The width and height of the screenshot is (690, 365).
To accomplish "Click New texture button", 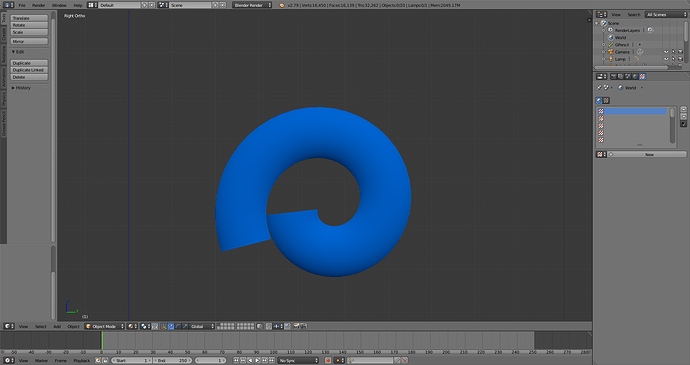I will pos(648,155).
